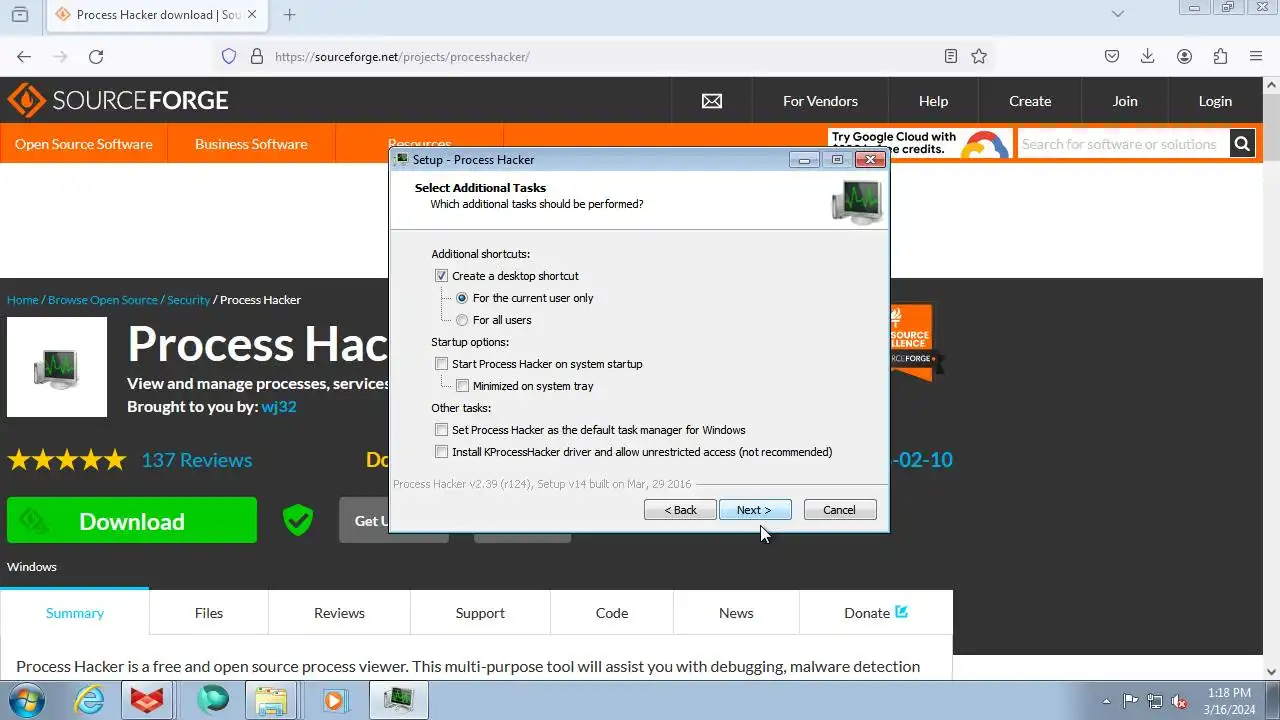The width and height of the screenshot is (1280, 720).
Task: Open the Pocket save icon
Action: click(1112, 57)
